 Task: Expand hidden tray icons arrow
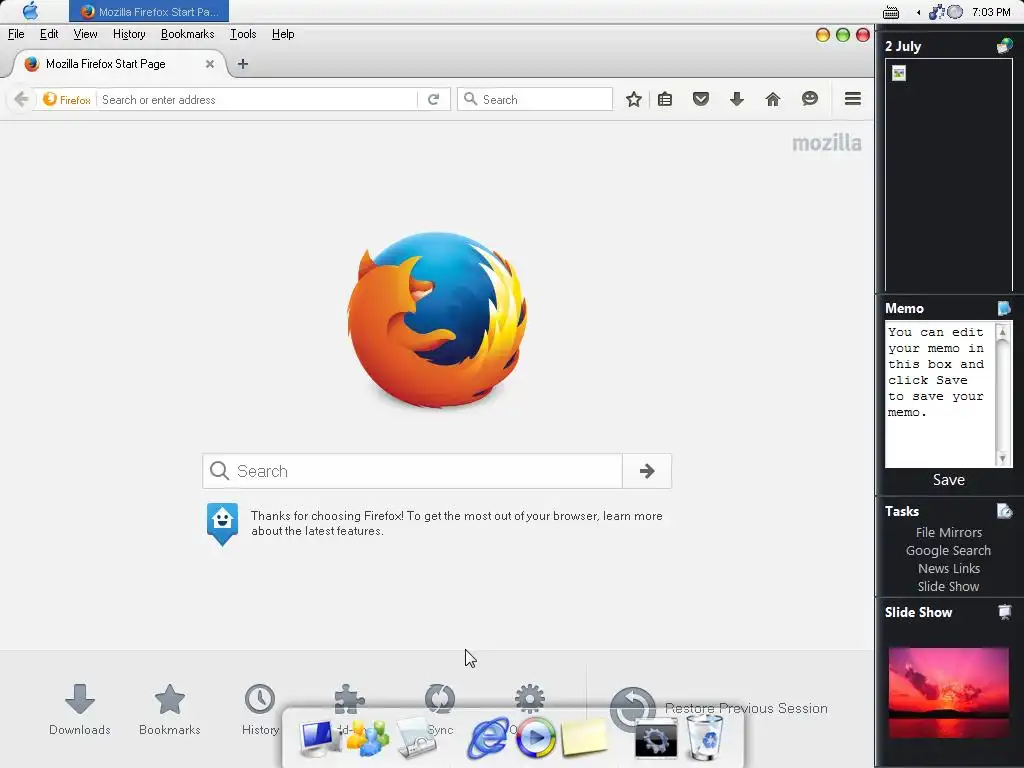918,12
